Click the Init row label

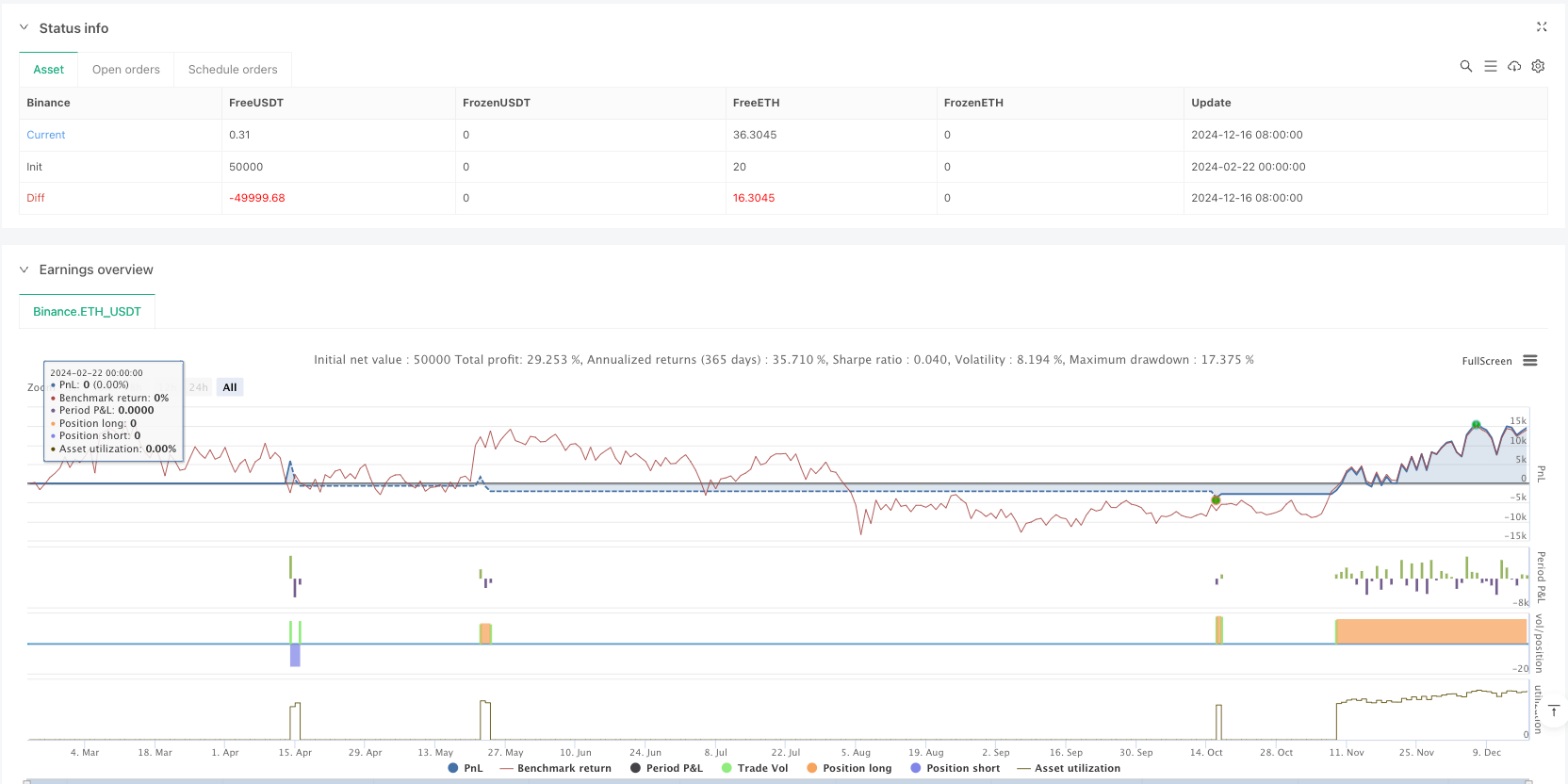coord(34,167)
